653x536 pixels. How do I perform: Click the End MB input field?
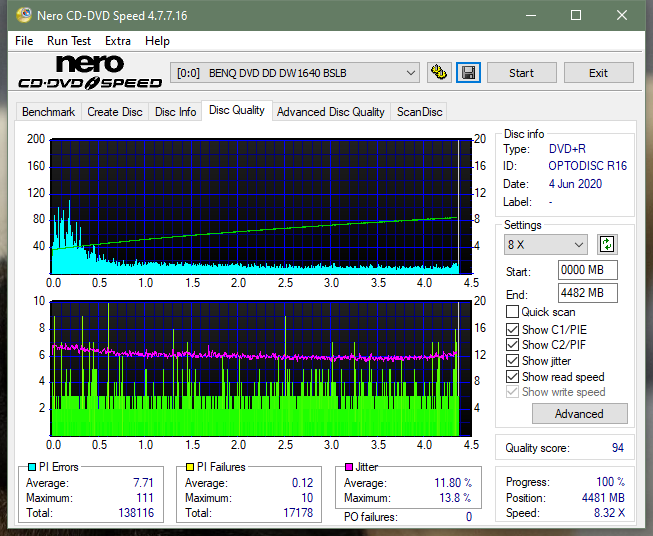(x=587, y=293)
